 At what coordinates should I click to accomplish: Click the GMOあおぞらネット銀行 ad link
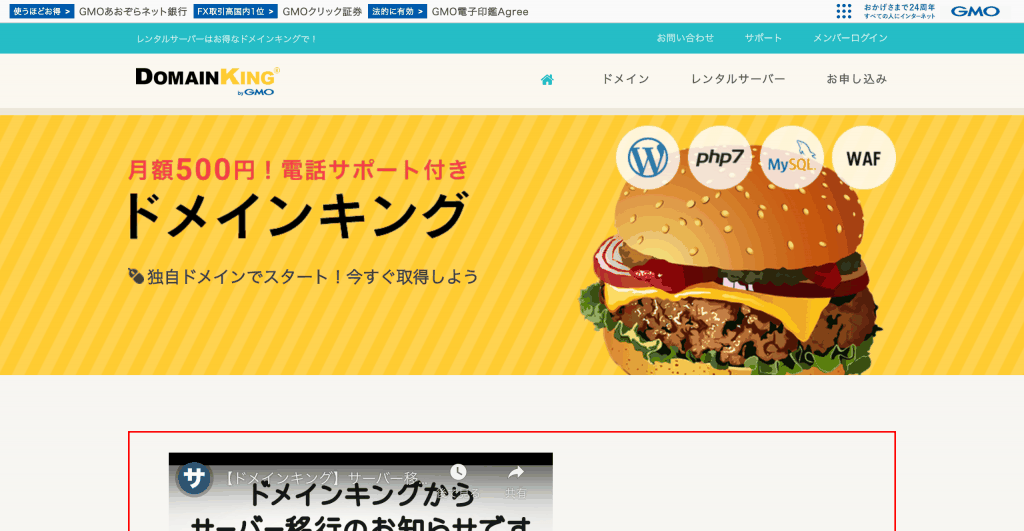(133, 12)
